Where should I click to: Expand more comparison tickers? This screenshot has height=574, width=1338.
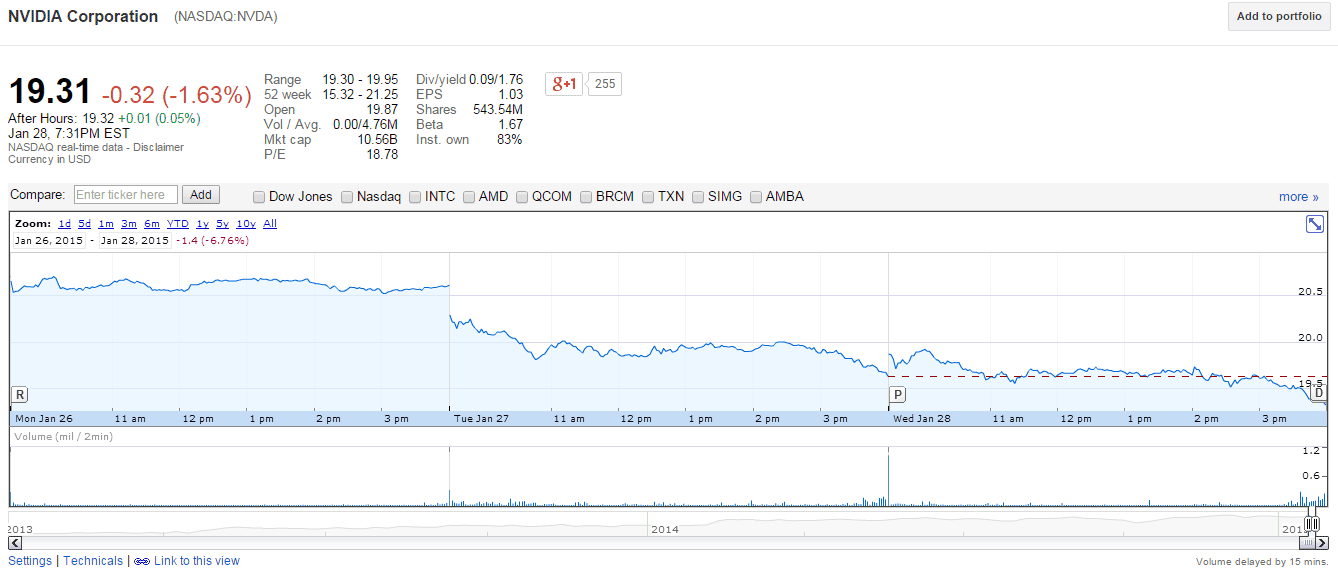coord(1298,197)
